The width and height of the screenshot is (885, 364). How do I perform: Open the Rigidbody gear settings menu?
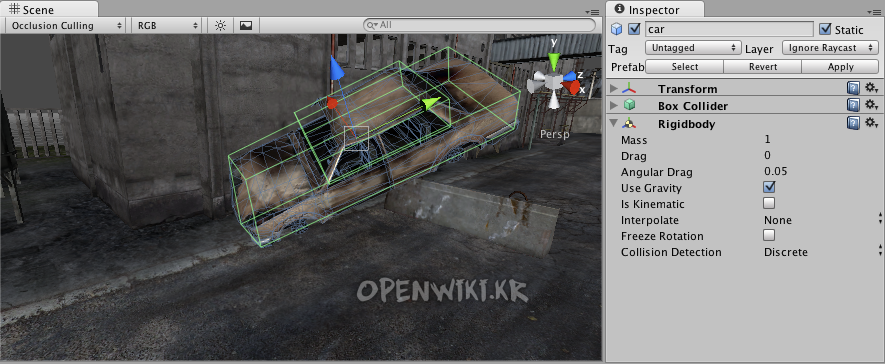coord(871,122)
